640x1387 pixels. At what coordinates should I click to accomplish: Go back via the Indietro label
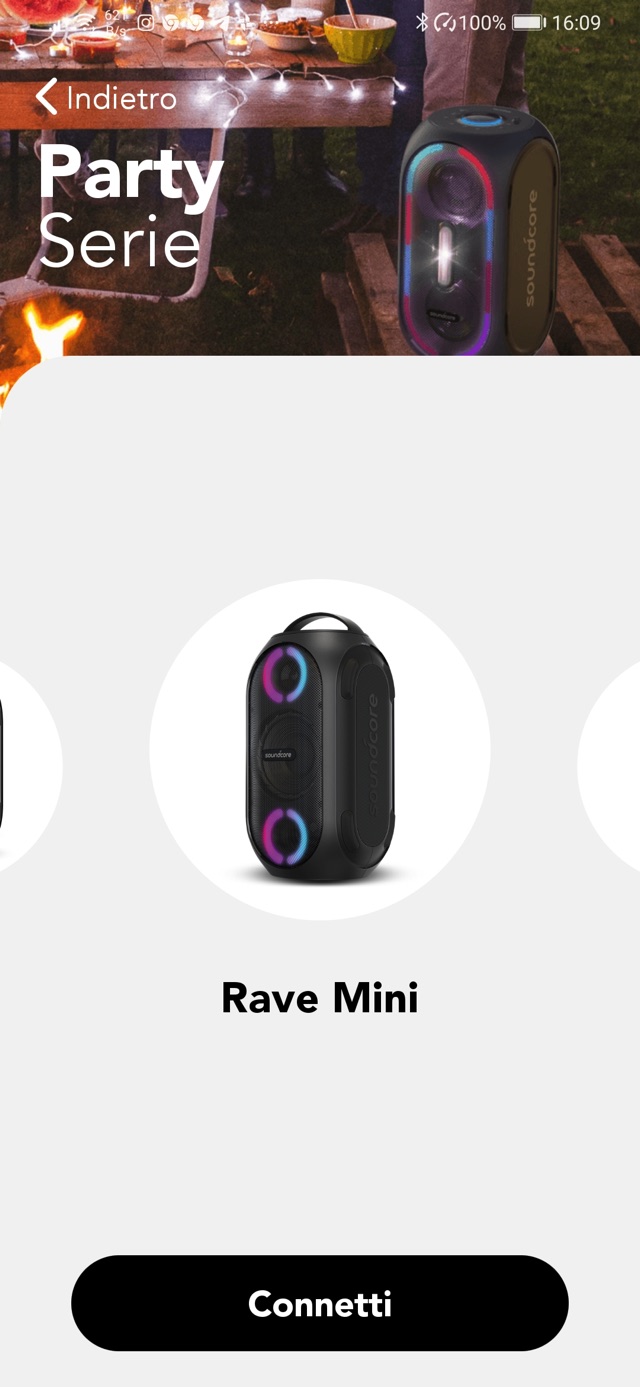pos(121,98)
